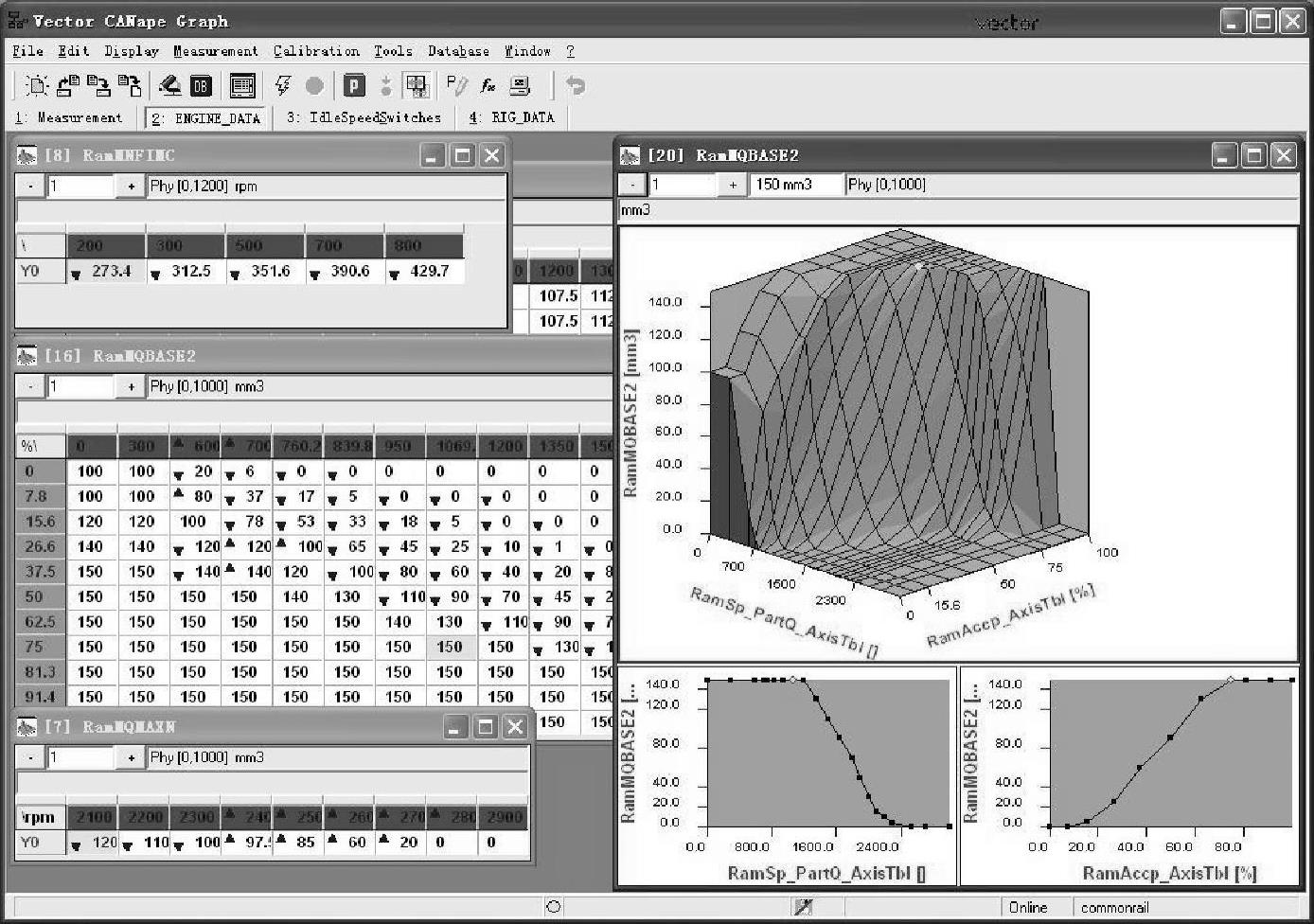
Task: Click the 150 mm3 value field
Action: (796, 185)
